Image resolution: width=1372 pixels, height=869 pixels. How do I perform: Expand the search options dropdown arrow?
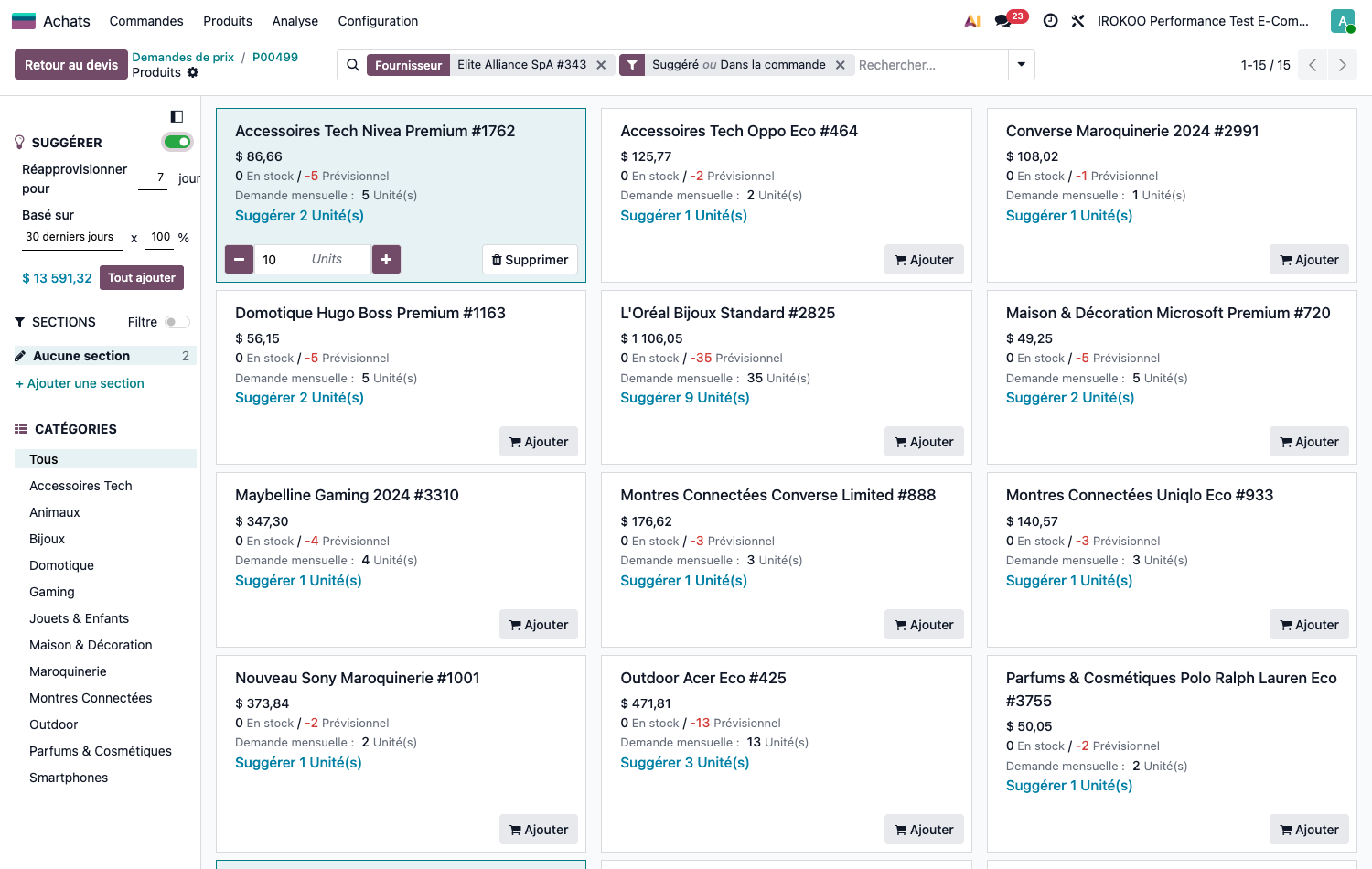pyautogui.click(x=1021, y=65)
